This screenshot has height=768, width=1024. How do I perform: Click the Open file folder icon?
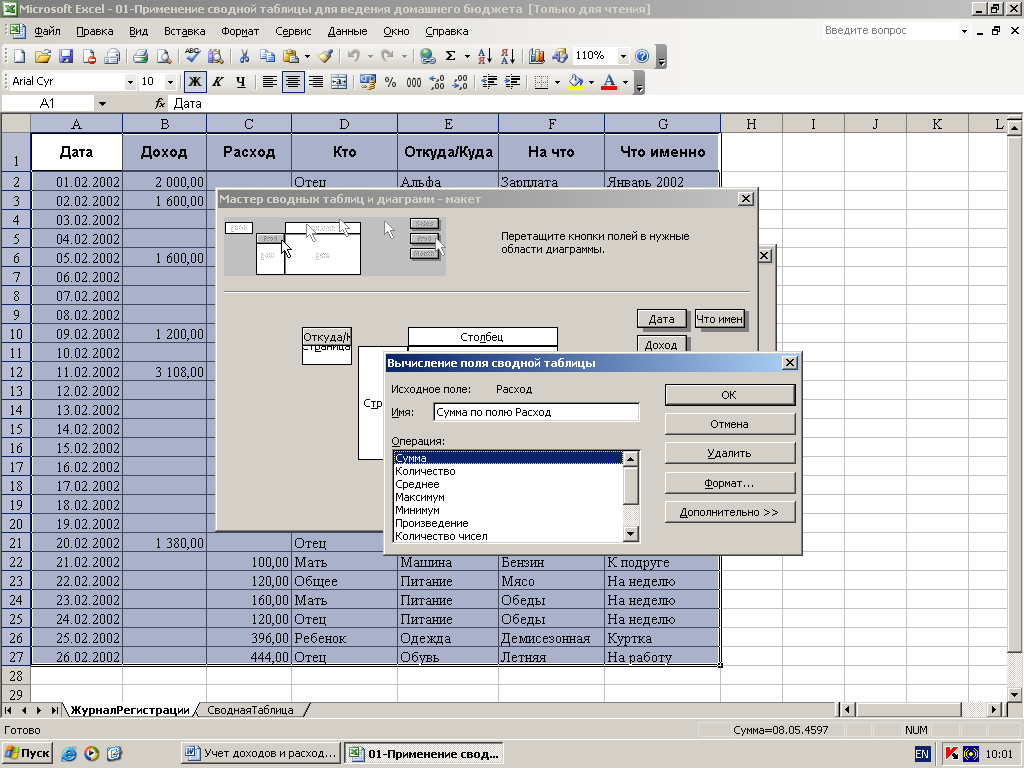click(x=42, y=56)
